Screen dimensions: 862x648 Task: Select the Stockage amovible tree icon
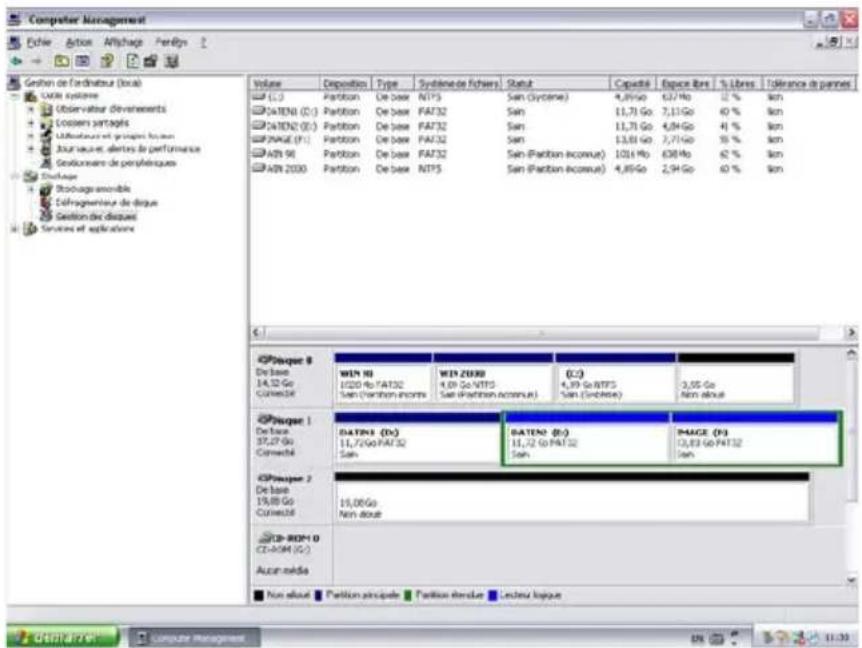click(47, 189)
